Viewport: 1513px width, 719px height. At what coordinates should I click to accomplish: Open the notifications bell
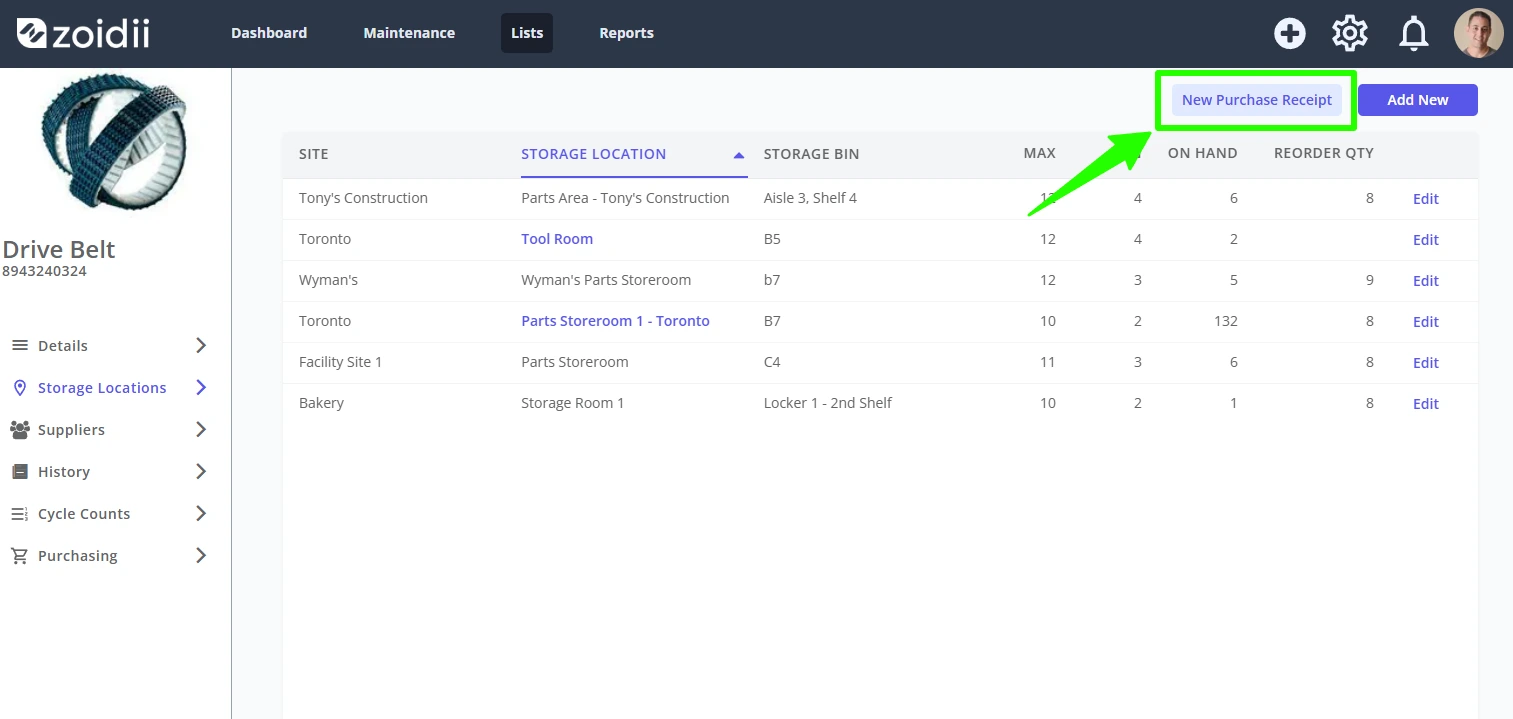click(x=1413, y=34)
